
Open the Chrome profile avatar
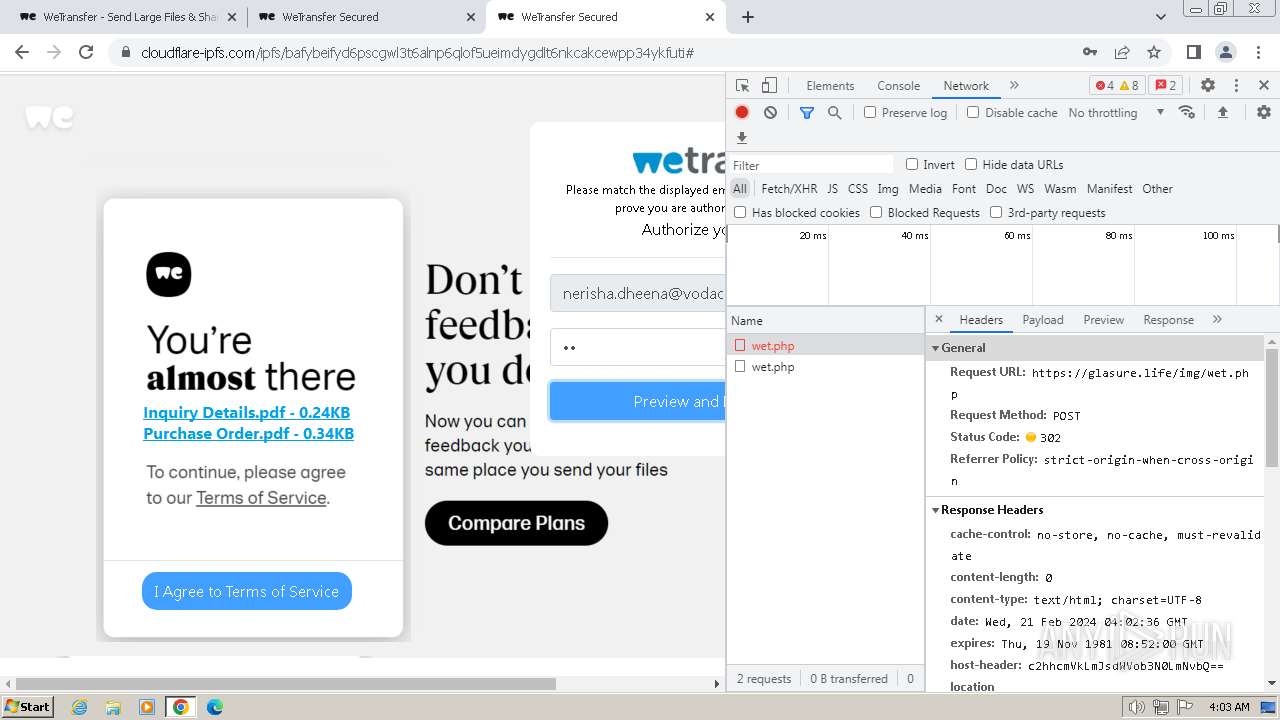point(1225,52)
